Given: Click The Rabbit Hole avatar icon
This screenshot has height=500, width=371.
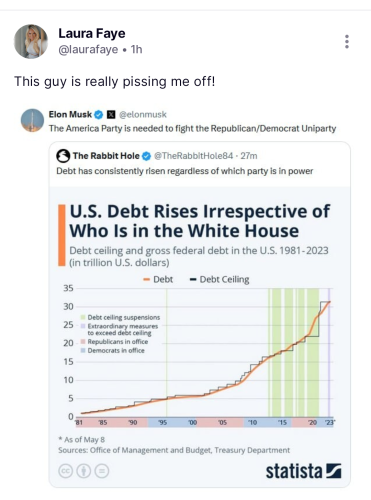Looking at the screenshot, I should pos(63,156).
